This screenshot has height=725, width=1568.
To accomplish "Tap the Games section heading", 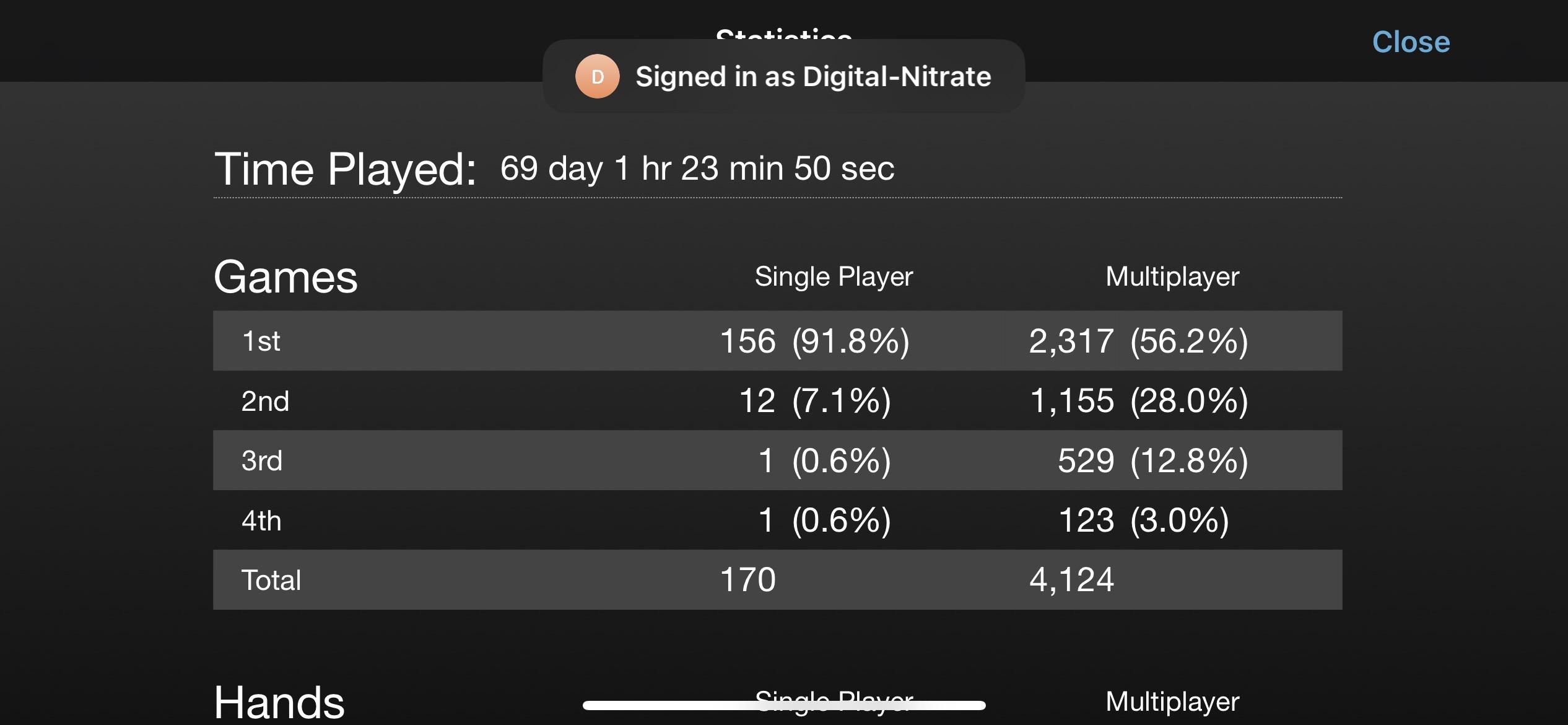I will [285, 277].
